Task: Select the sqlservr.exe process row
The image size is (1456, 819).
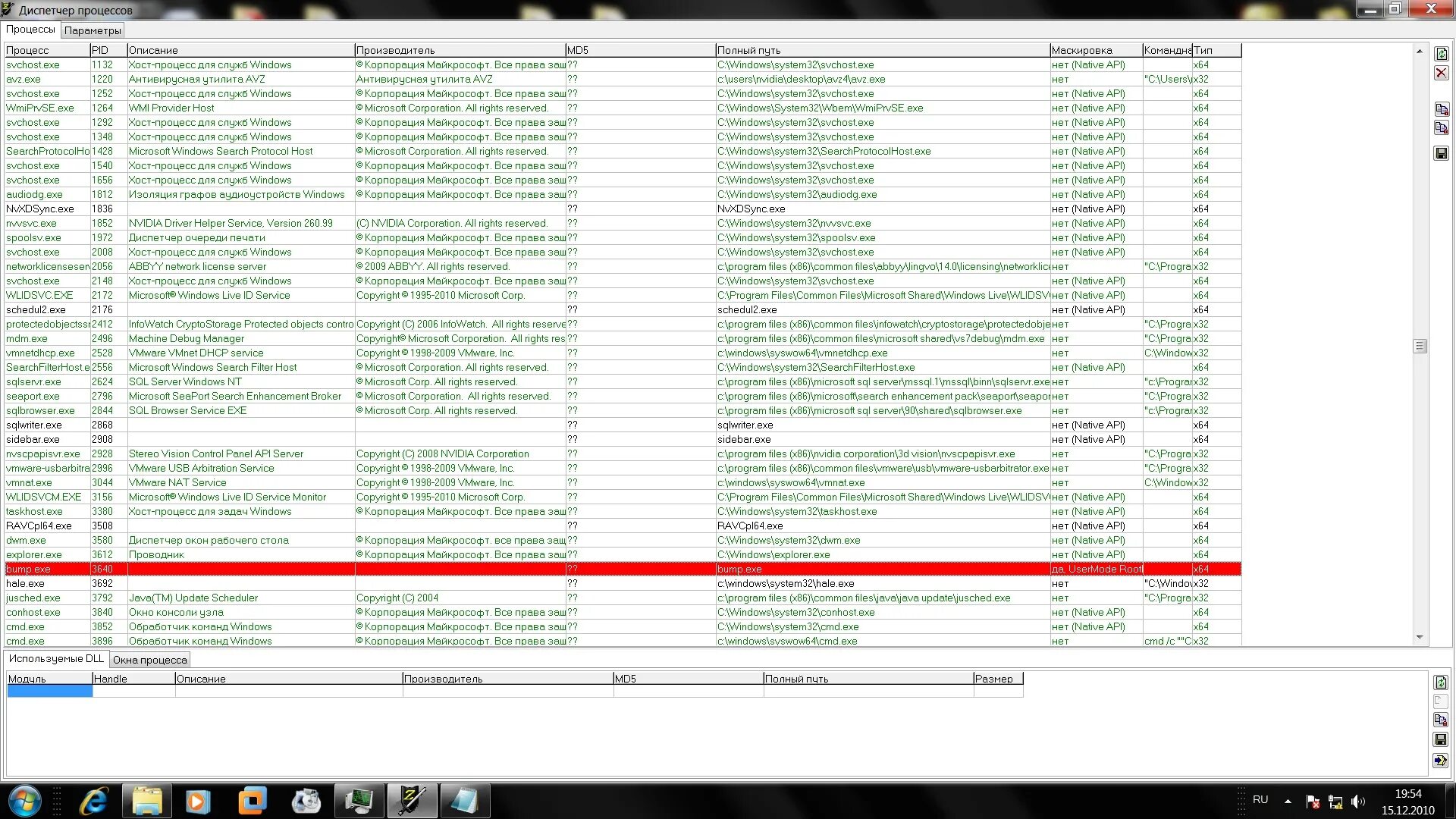Action: coord(623,381)
